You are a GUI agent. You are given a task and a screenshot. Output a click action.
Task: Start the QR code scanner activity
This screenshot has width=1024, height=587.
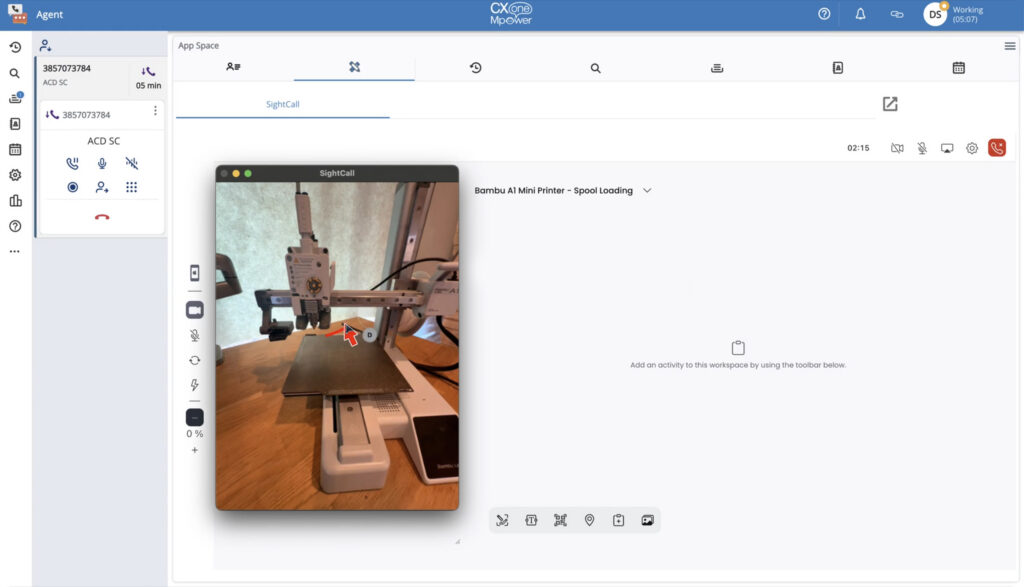560,520
